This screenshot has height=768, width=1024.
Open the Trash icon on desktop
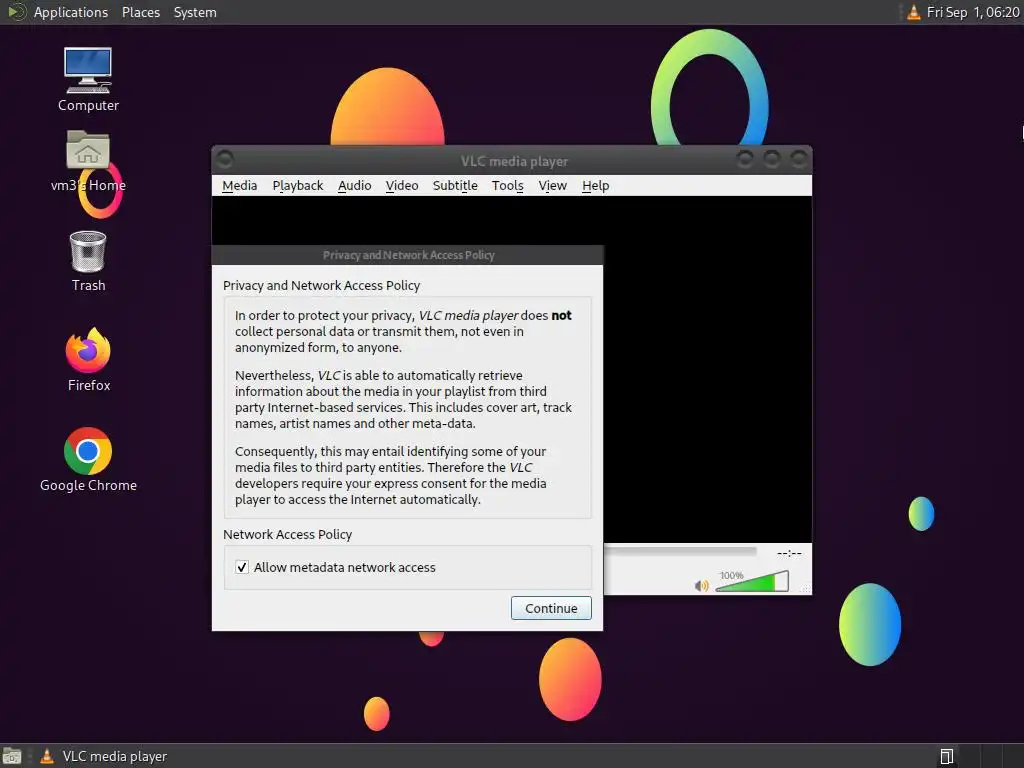tap(88, 261)
